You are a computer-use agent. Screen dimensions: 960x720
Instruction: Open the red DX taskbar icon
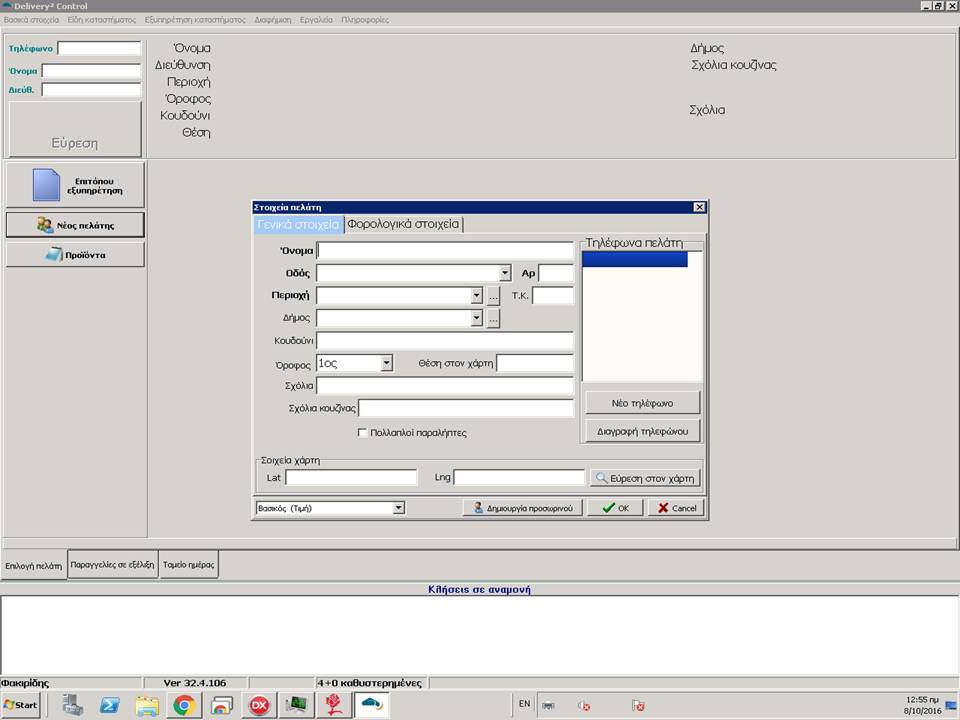pyautogui.click(x=259, y=705)
